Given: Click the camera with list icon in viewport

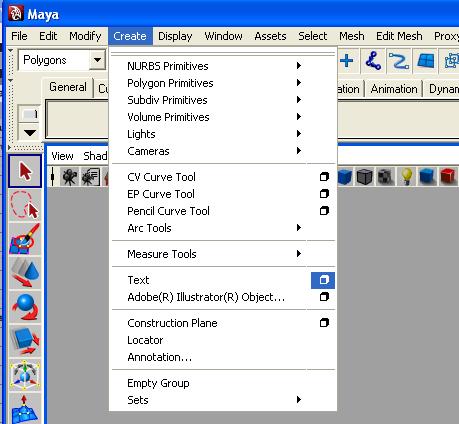Looking at the screenshot, I should [91, 177].
